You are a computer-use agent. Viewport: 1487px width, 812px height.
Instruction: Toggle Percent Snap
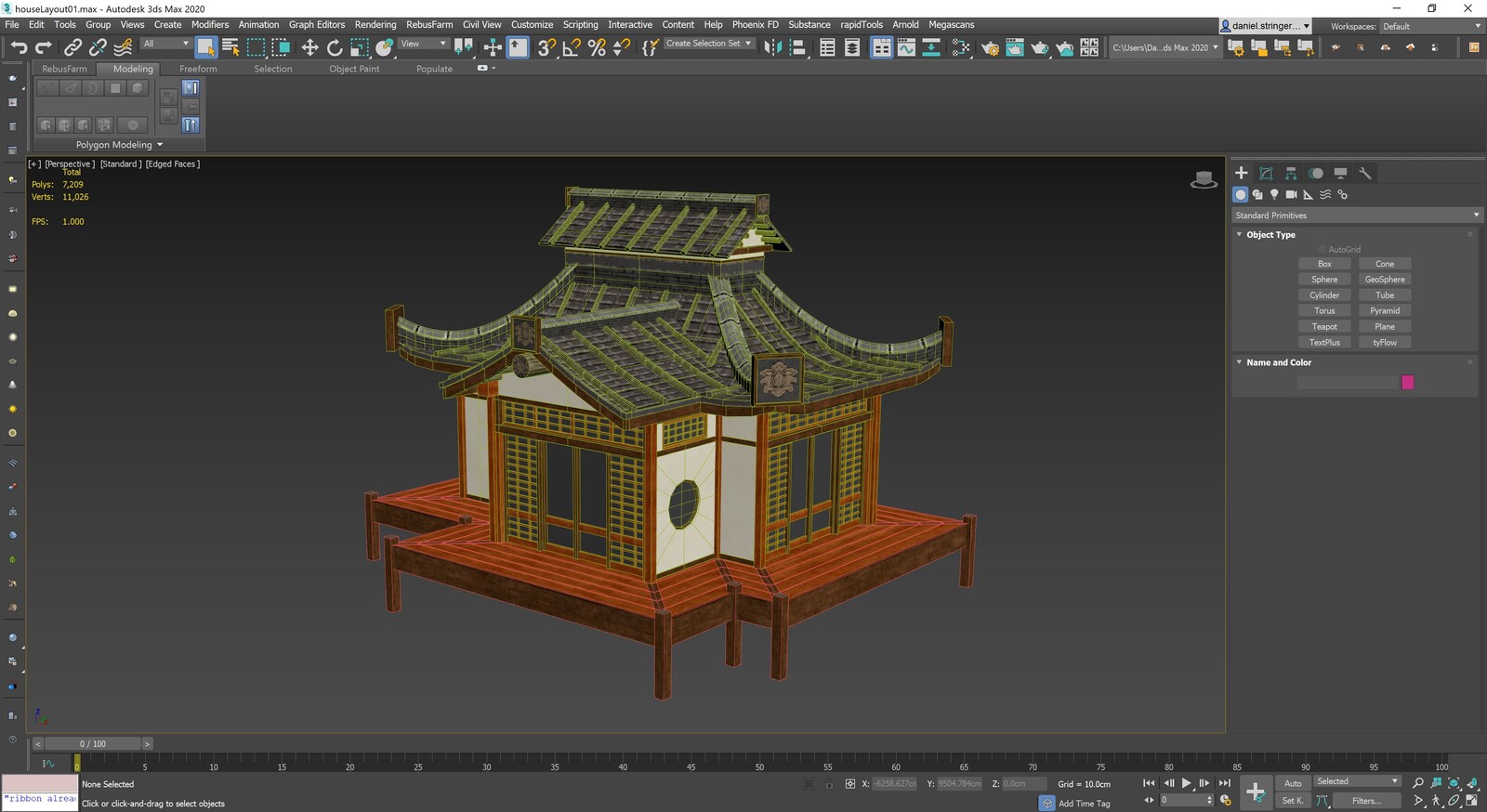597,47
